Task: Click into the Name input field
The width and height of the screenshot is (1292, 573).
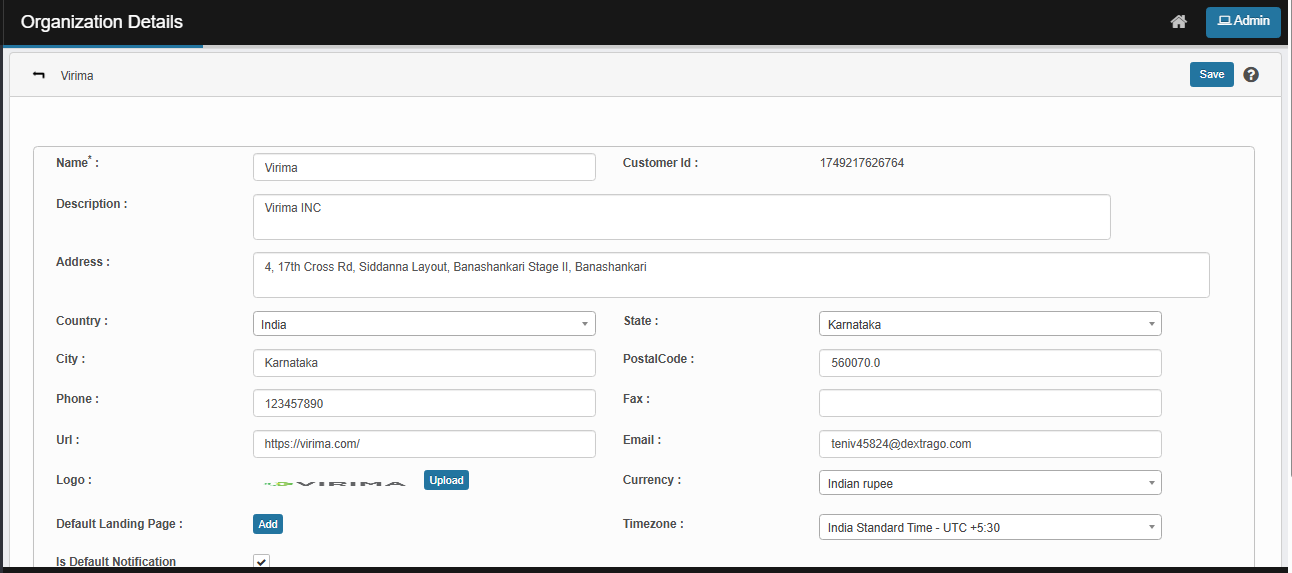Action: (x=424, y=167)
